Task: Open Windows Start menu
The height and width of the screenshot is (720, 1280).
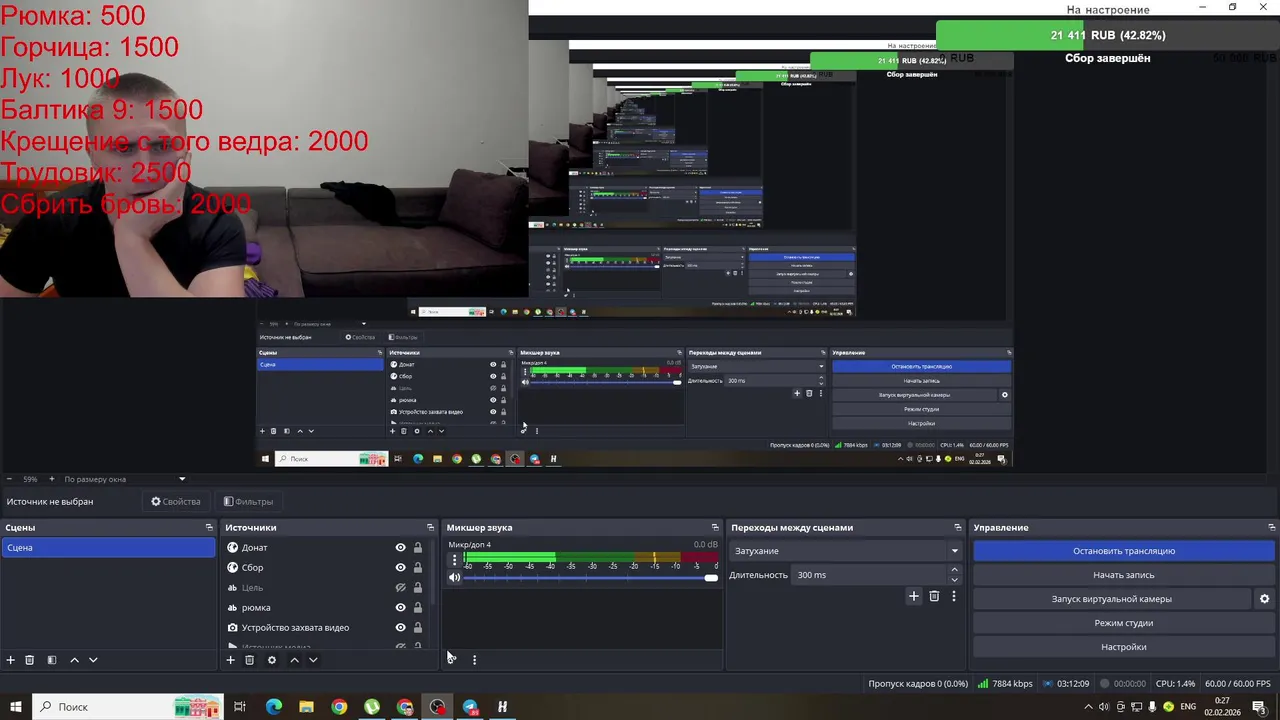Action: pyautogui.click(x=16, y=707)
